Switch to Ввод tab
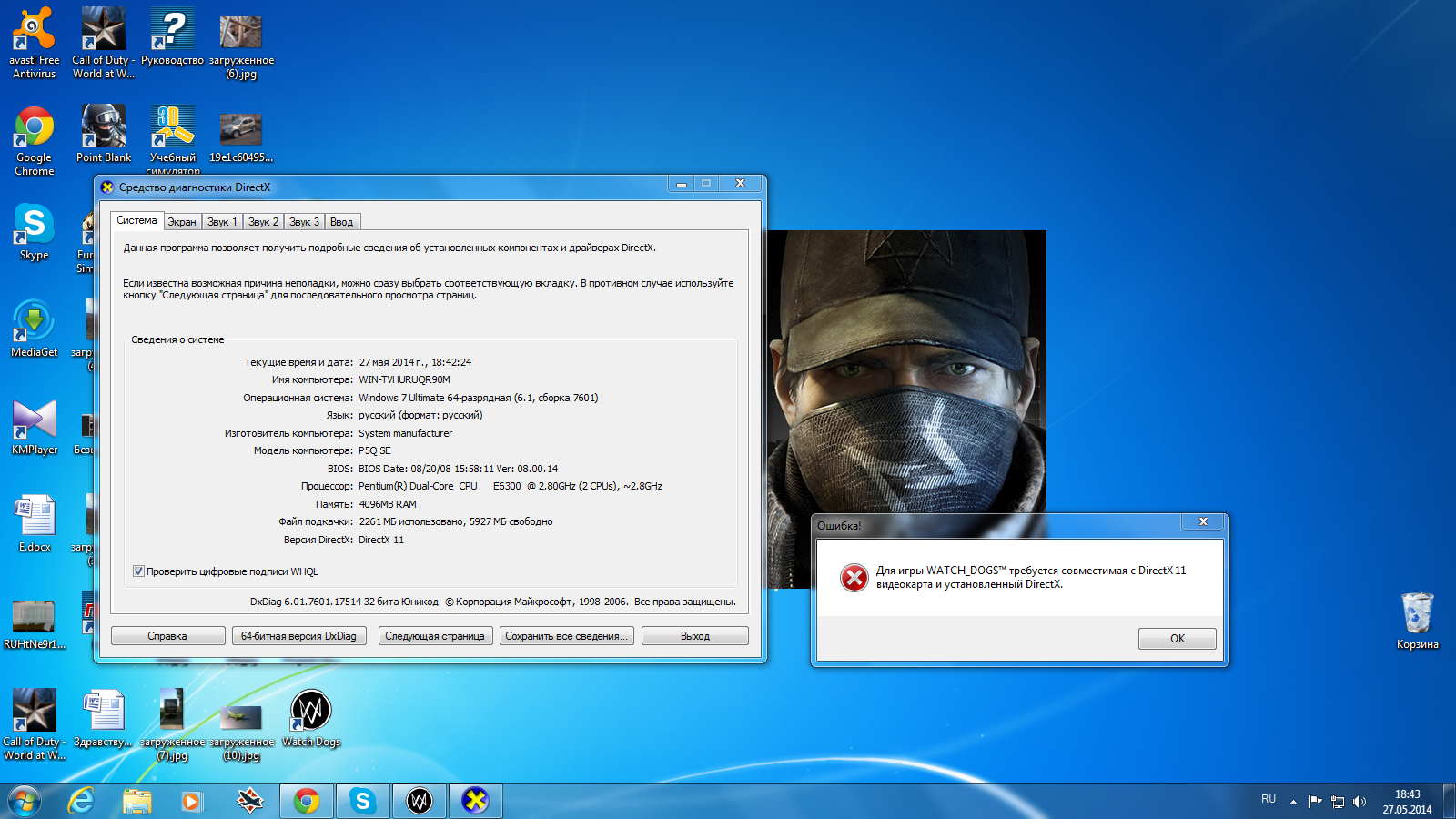This screenshot has height=819, width=1456. tap(342, 222)
